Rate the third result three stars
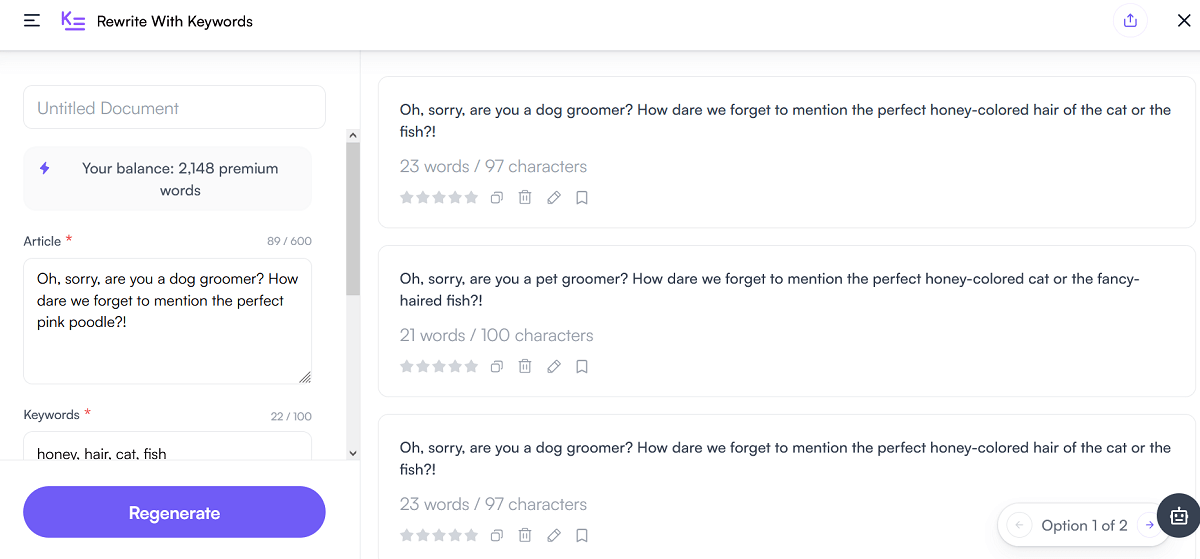Image resolution: width=1200 pixels, height=559 pixels. [439, 536]
